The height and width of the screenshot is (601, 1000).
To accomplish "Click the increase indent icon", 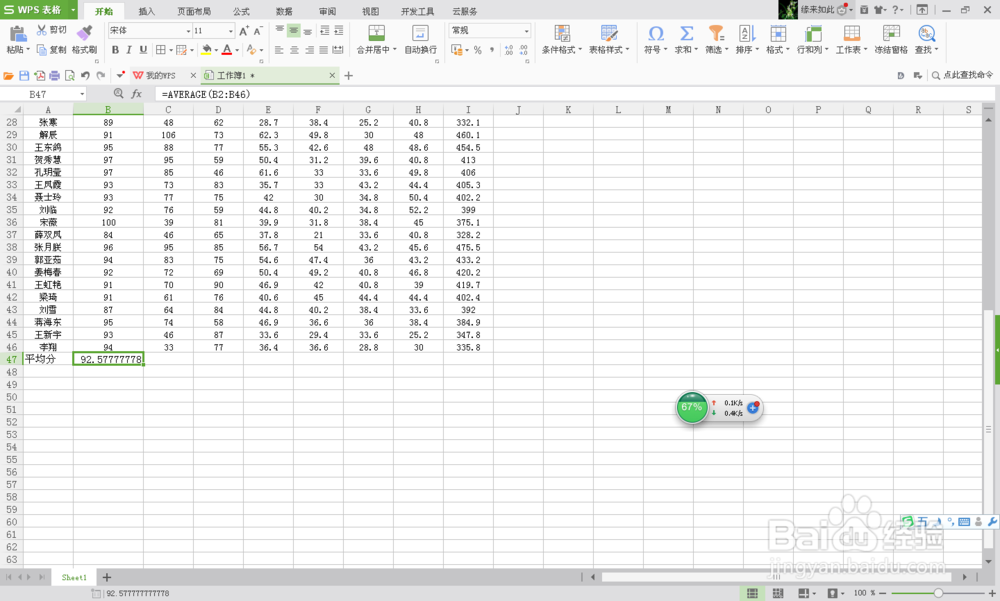I will click(339, 31).
